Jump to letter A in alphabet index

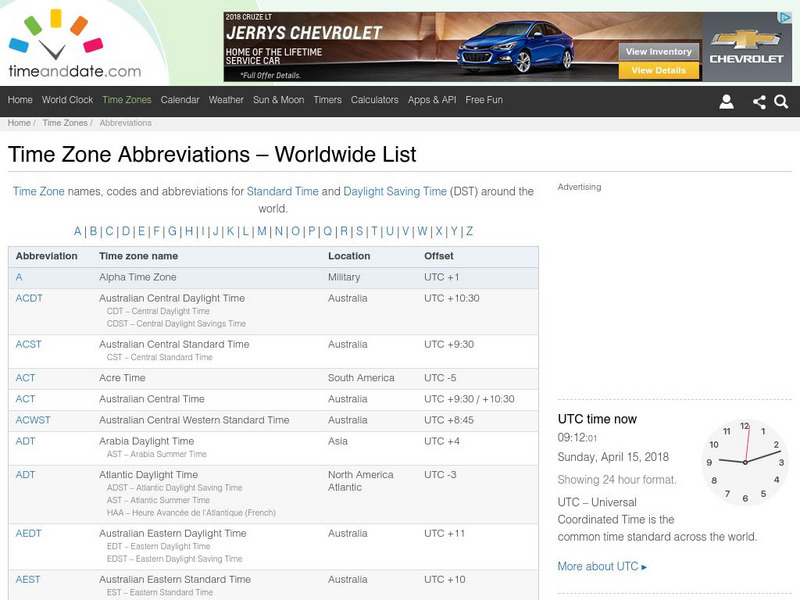(78, 231)
